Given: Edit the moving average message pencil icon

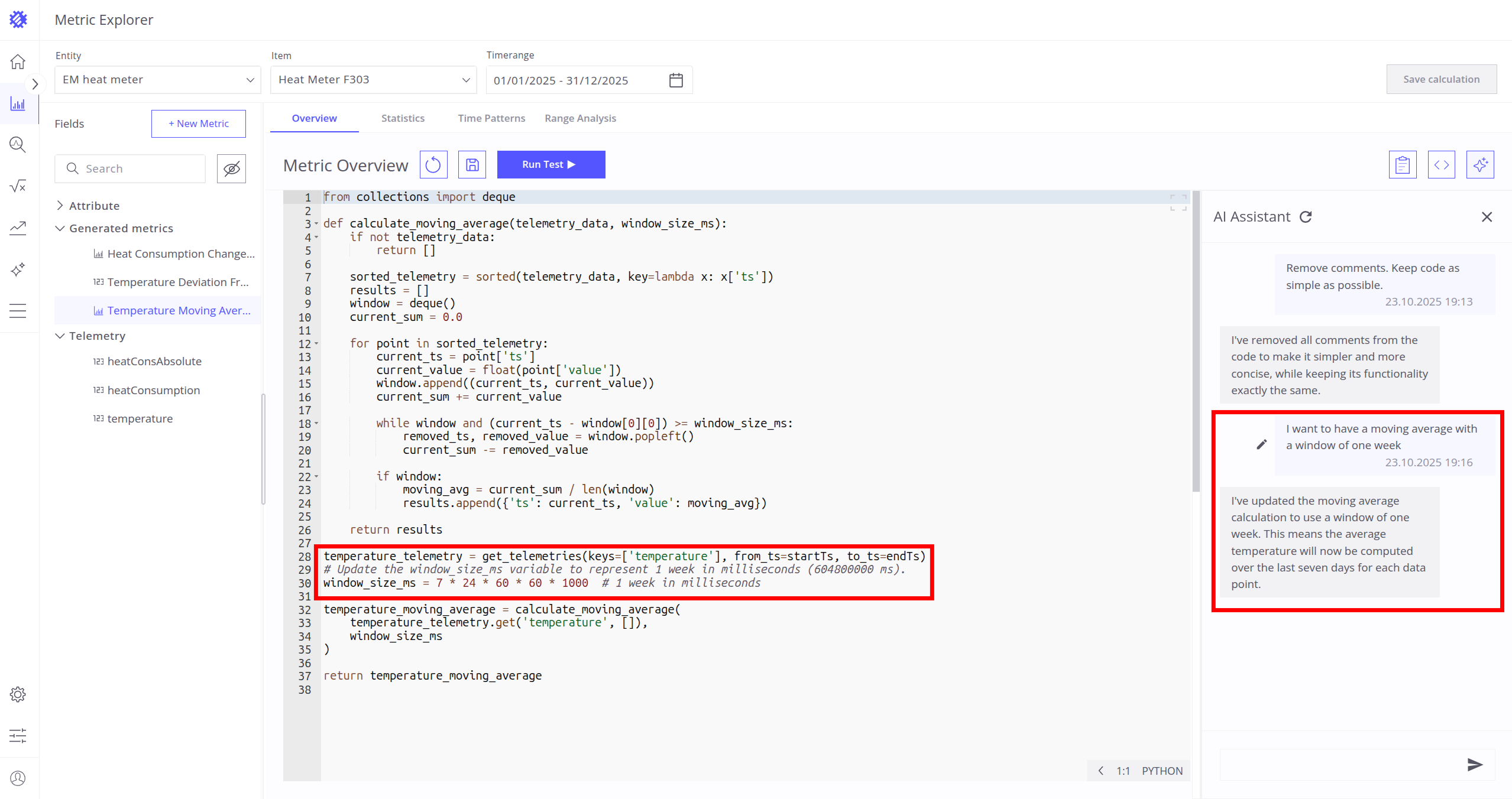Looking at the screenshot, I should click(x=1261, y=444).
